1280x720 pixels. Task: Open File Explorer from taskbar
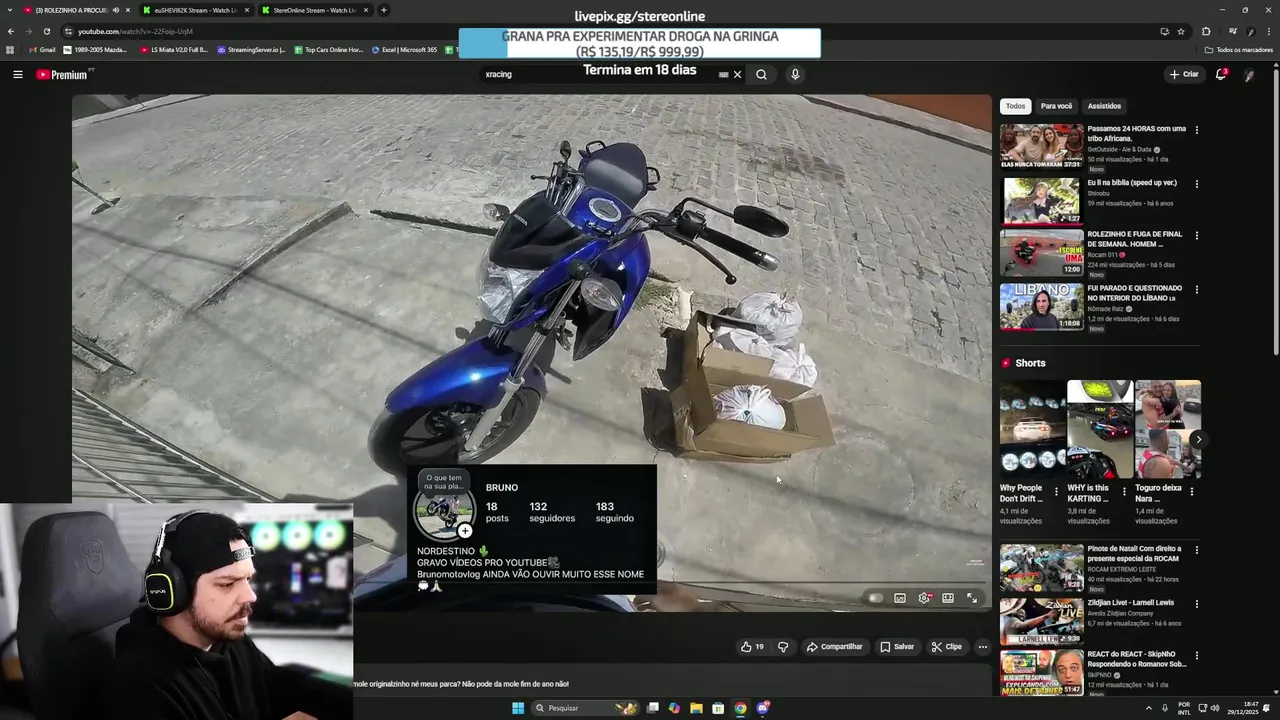coord(696,708)
